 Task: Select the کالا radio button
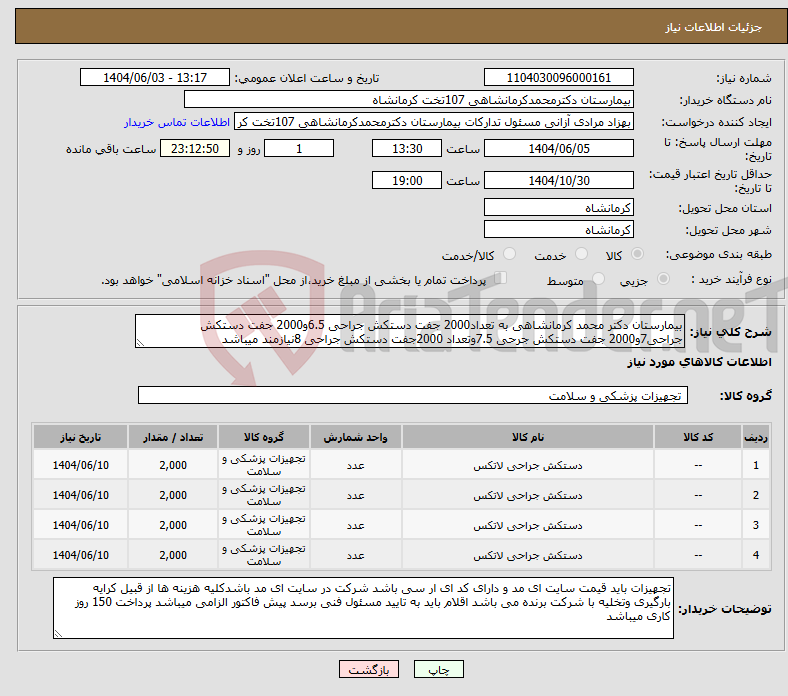click(638, 256)
